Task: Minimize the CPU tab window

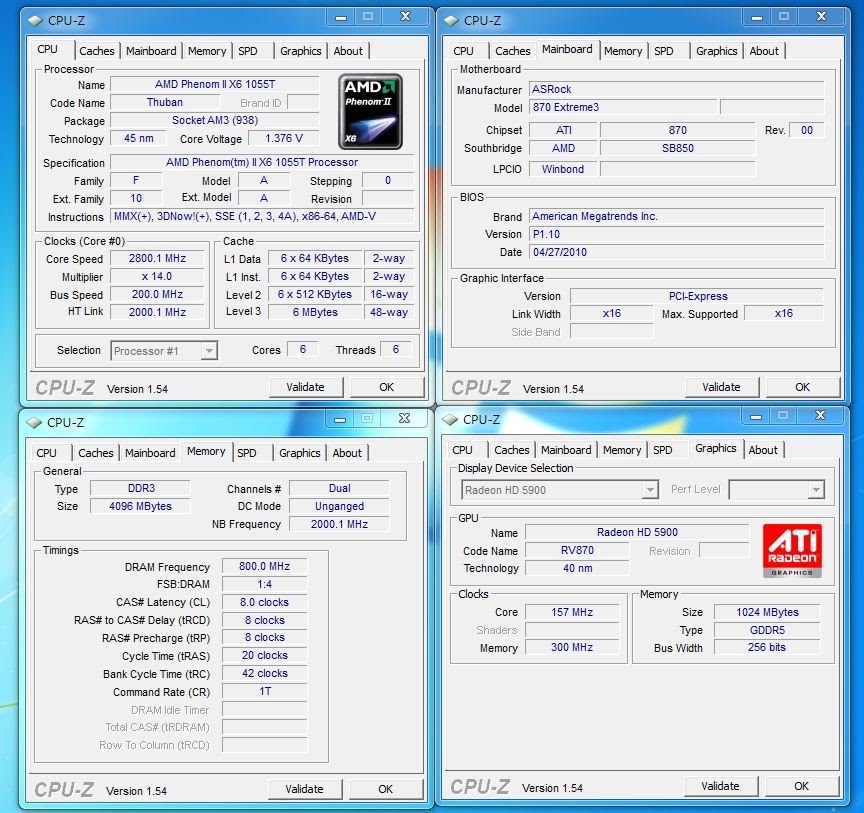Action: click(341, 17)
